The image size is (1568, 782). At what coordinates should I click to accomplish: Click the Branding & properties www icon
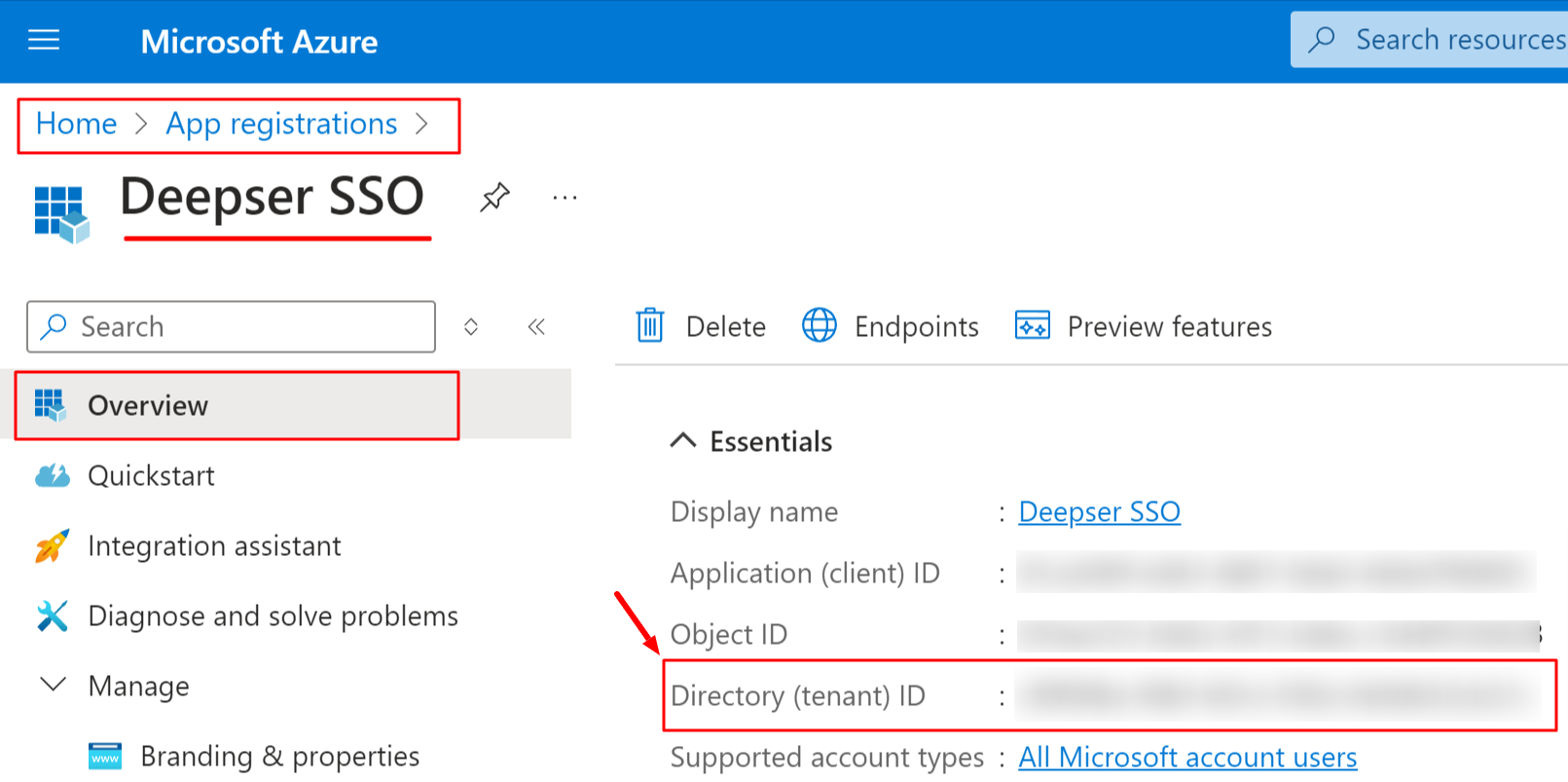point(105,757)
